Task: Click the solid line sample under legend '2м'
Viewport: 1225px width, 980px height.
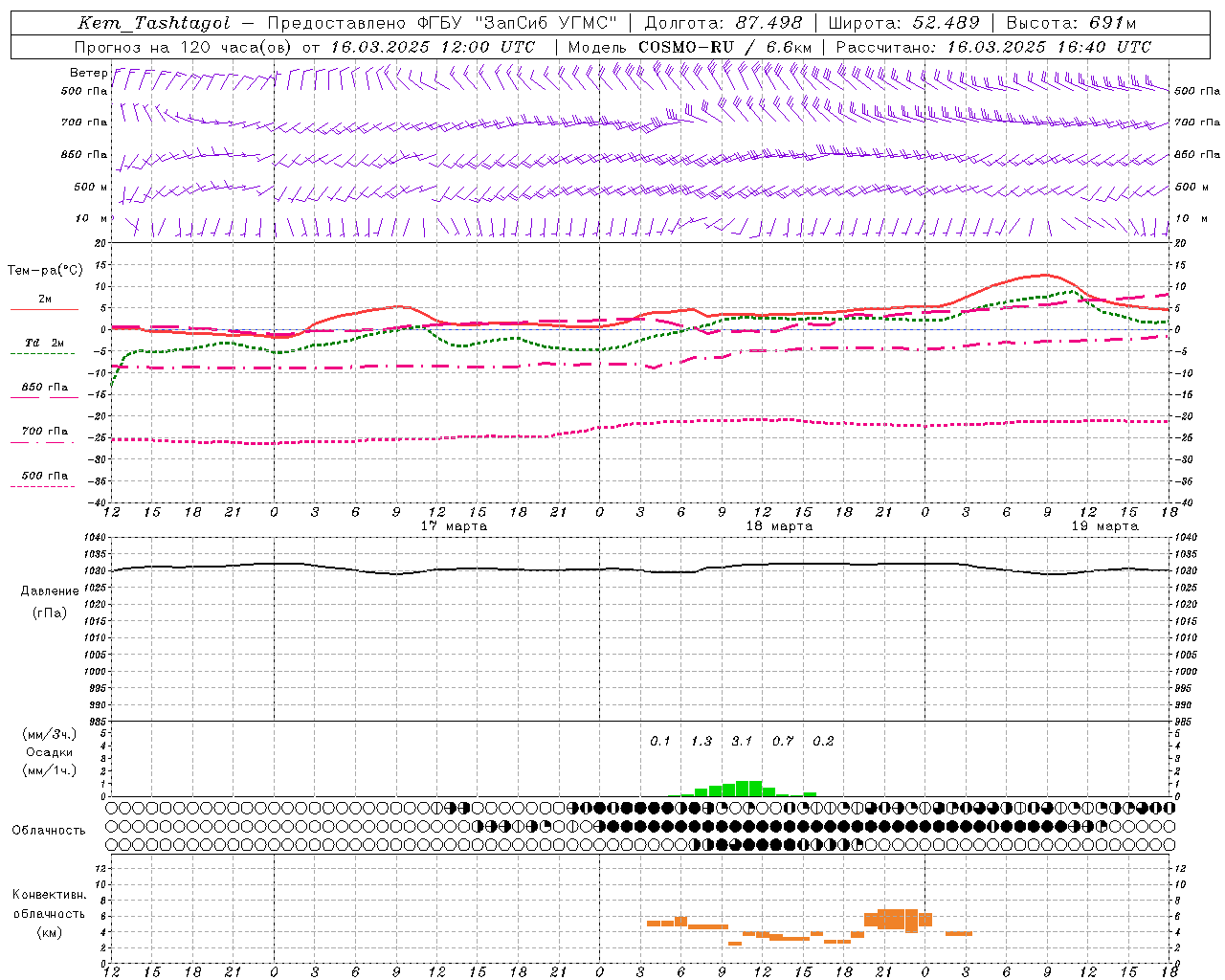Action: [x=44, y=310]
